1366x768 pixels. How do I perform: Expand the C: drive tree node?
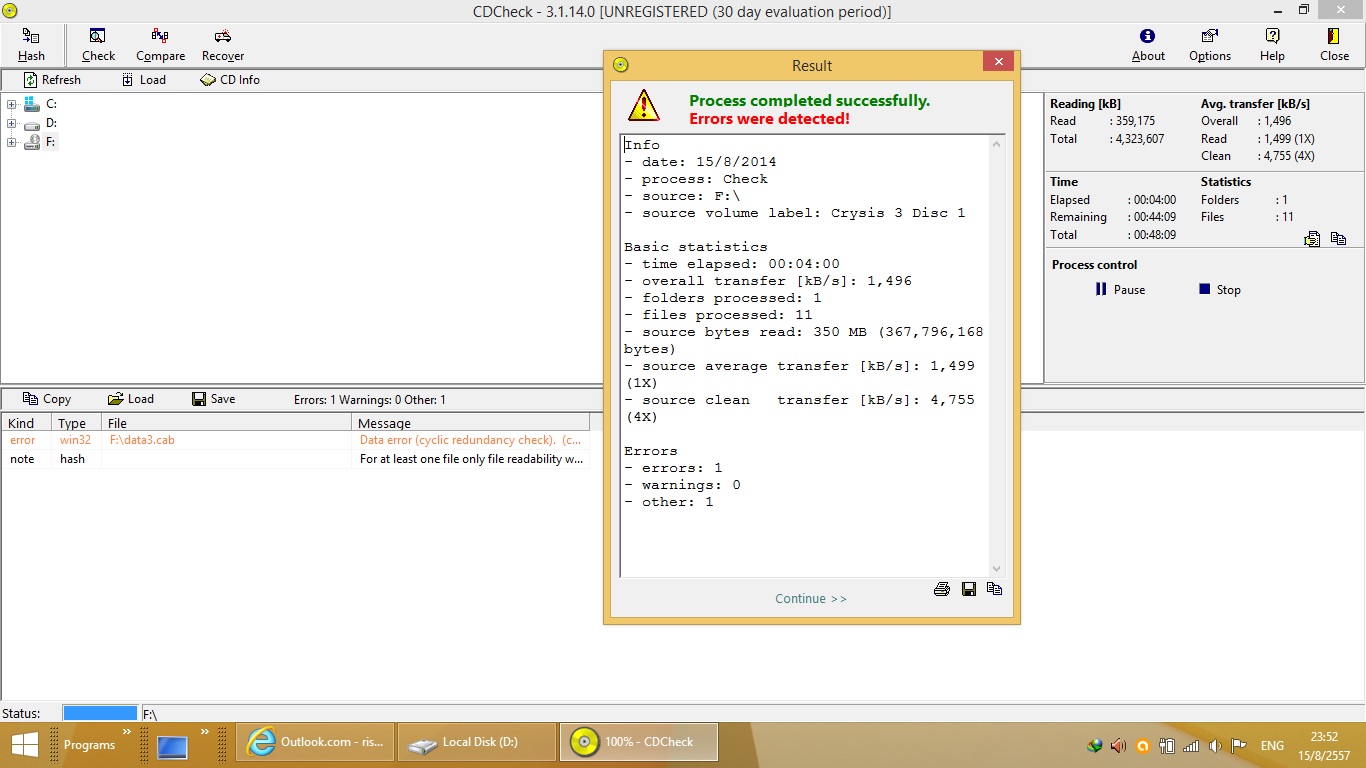(x=11, y=104)
